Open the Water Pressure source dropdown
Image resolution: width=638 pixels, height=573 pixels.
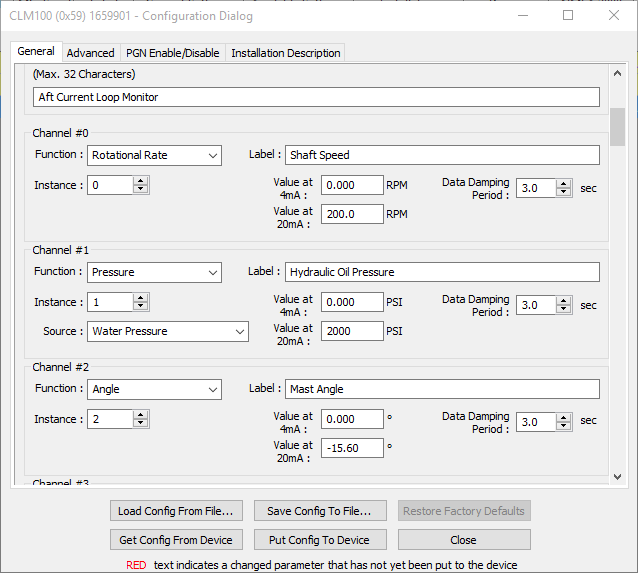168,331
